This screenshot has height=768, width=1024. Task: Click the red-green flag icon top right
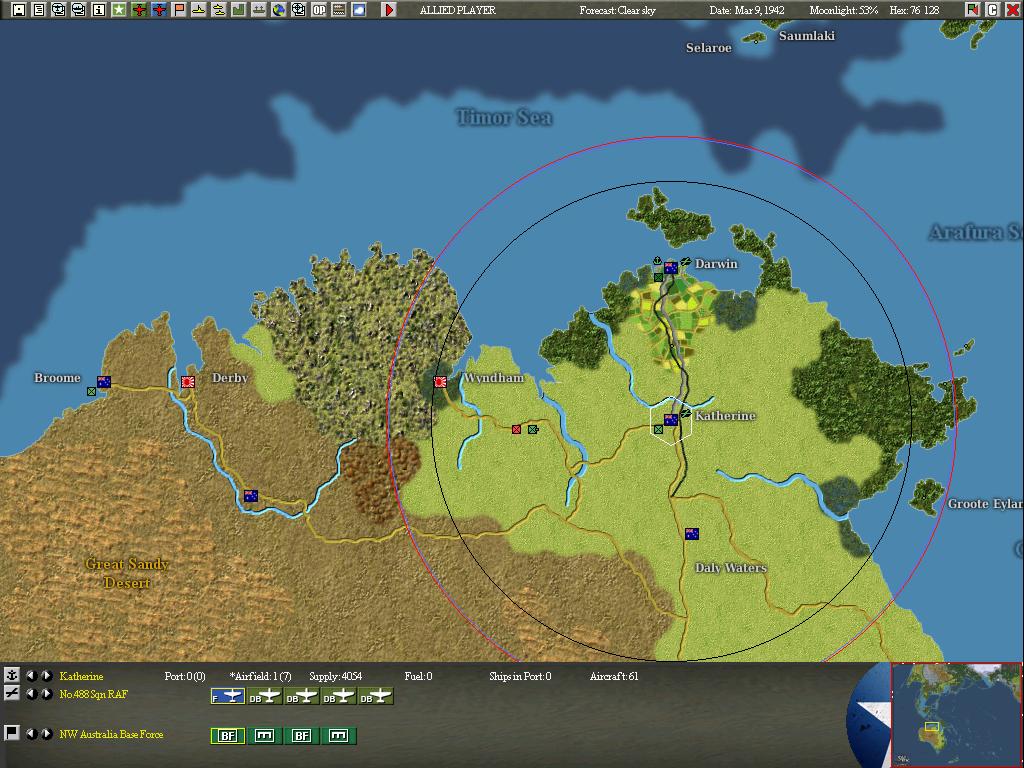pyautogui.click(x=972, y=10)
